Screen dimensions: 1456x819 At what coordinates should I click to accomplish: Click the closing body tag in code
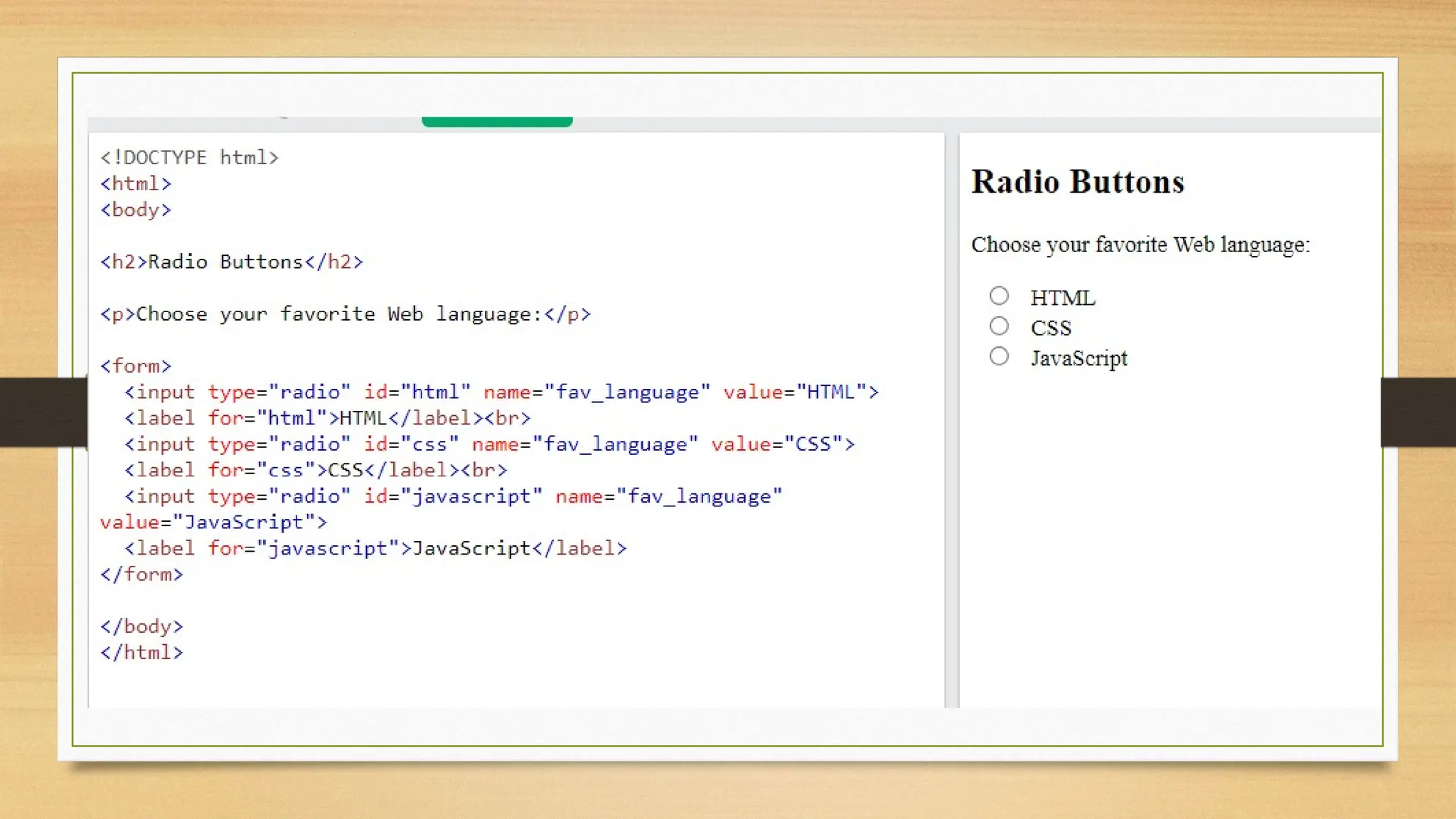pyautogui.click(x=141, y=627)
